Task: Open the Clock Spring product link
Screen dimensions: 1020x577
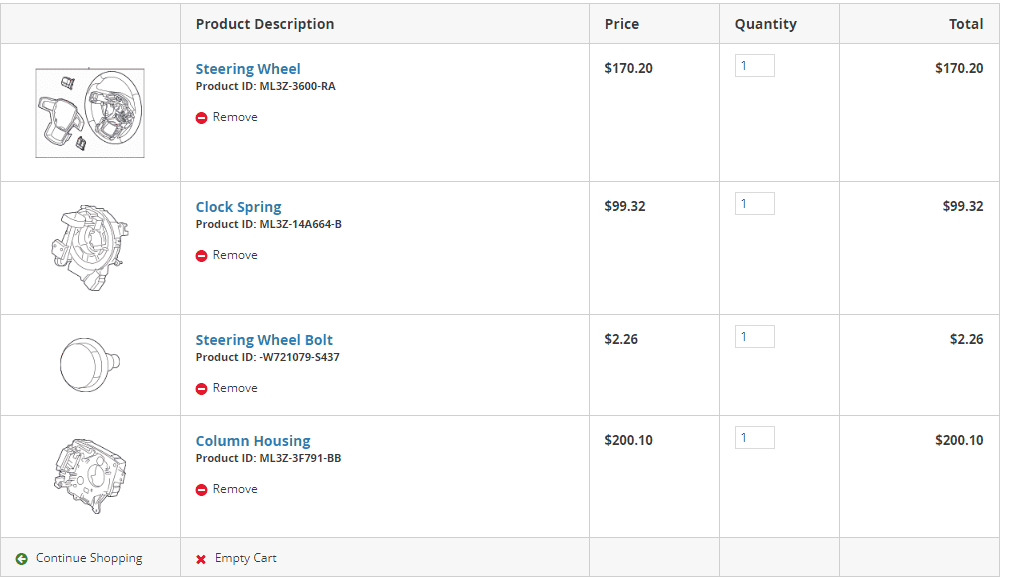Action: pos(238,207)
